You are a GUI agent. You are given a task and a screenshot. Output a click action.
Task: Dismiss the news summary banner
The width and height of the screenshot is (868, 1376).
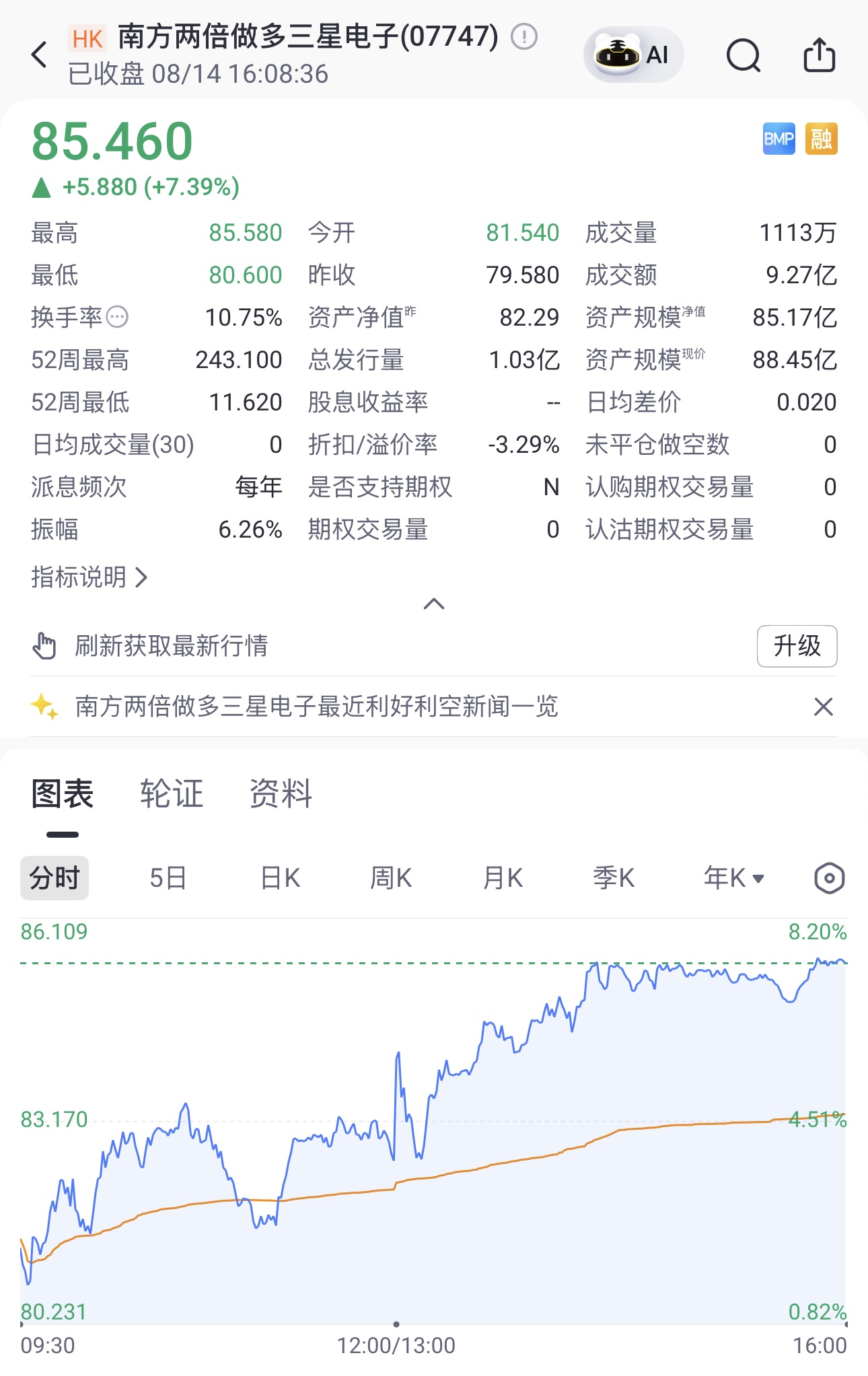(x=824, y=707)
